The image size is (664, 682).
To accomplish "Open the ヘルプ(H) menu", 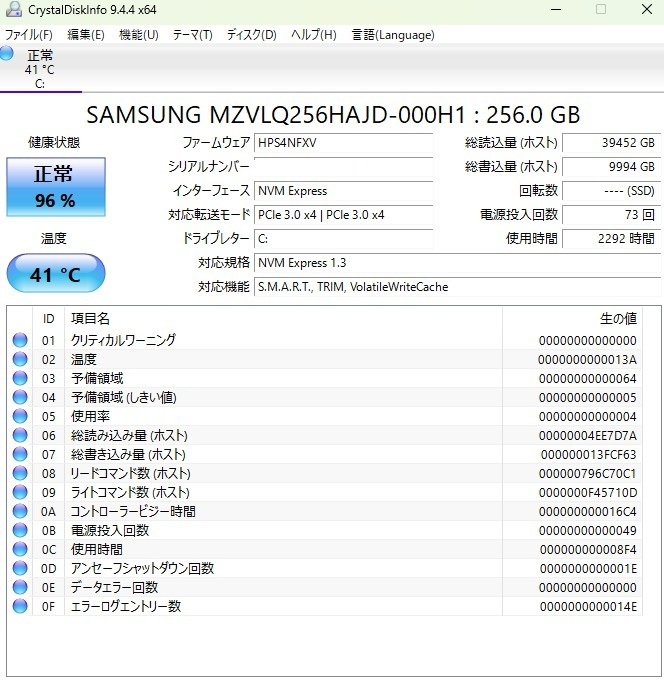I will click(x=314, y=35).
